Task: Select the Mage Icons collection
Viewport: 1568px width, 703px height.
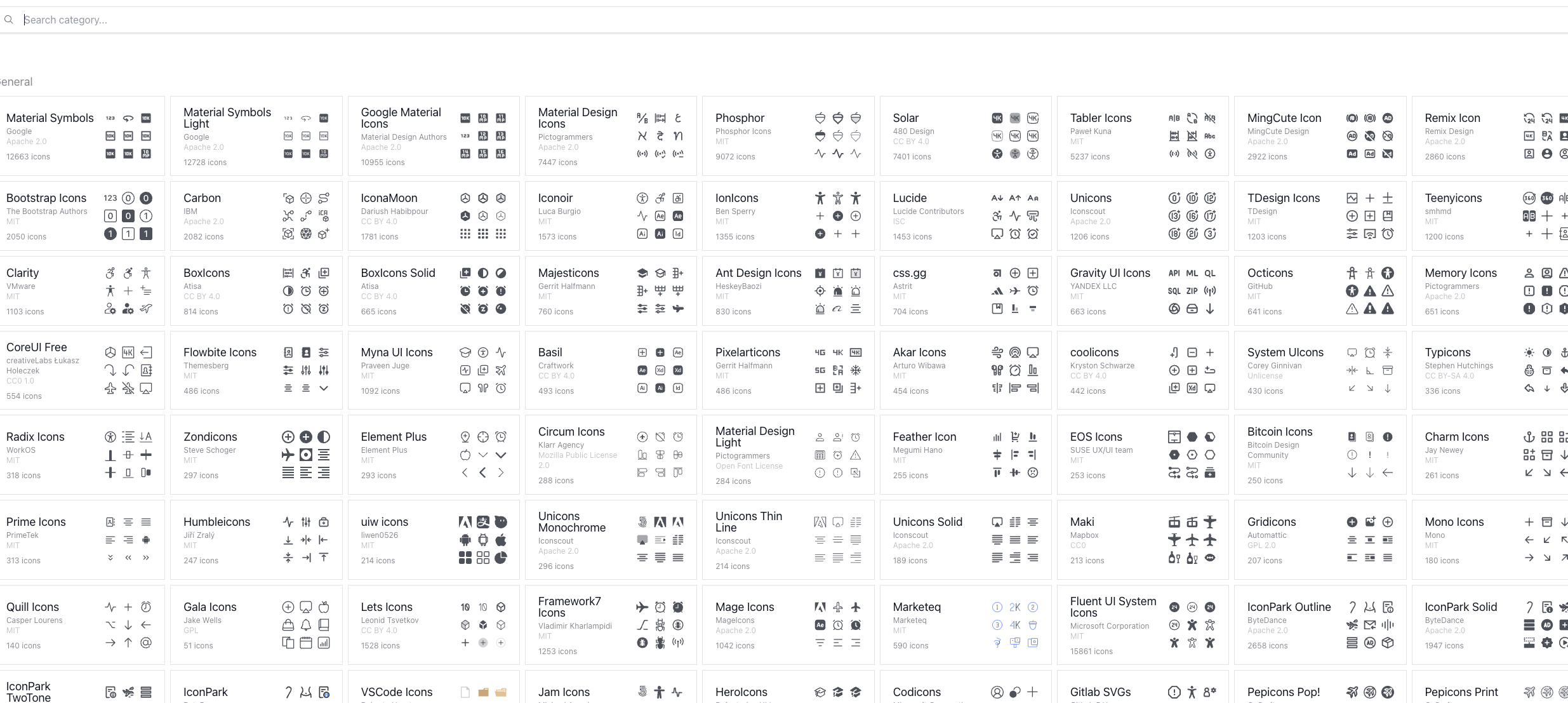Action: coord(788,625)
